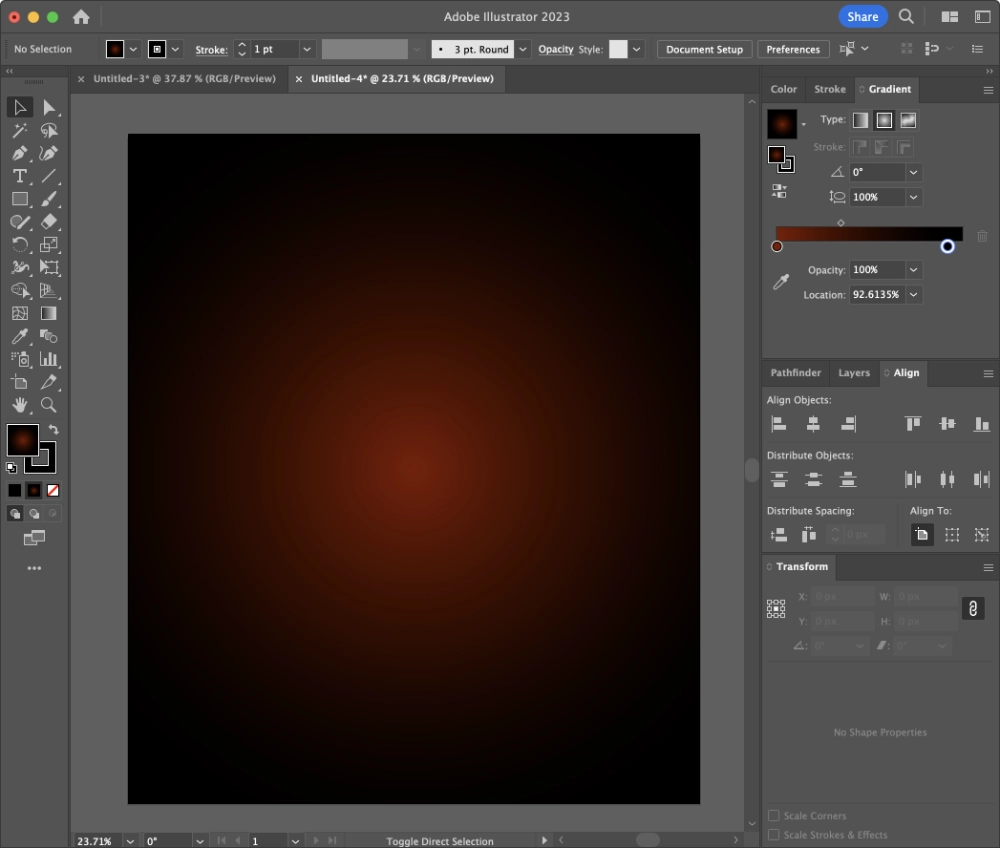Open the stroke weight dropdown
Image resolution: width=1000 pixels, height=848 pixels.
coord(307,49)
